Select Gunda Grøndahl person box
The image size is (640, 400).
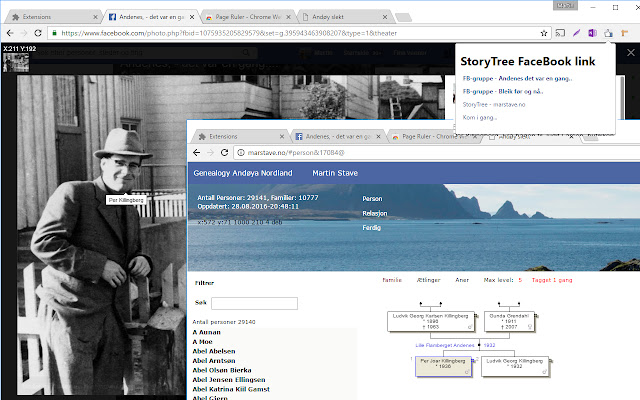coord(509,321)
